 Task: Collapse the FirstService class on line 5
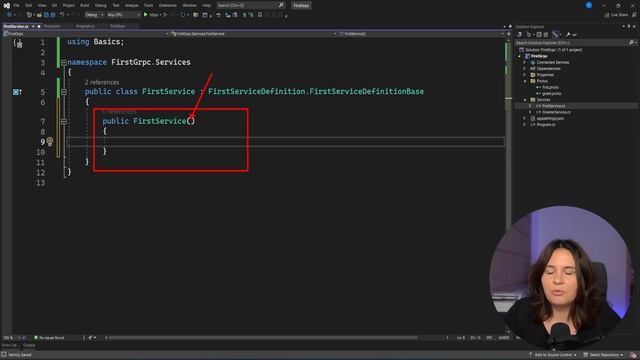[x=64, y=92]
